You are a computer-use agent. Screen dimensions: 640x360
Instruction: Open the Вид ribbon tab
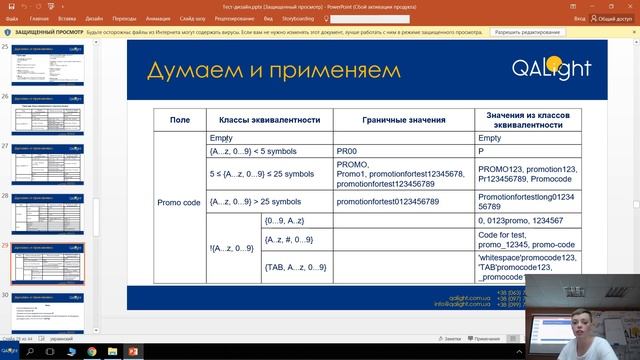pos(268,19)
